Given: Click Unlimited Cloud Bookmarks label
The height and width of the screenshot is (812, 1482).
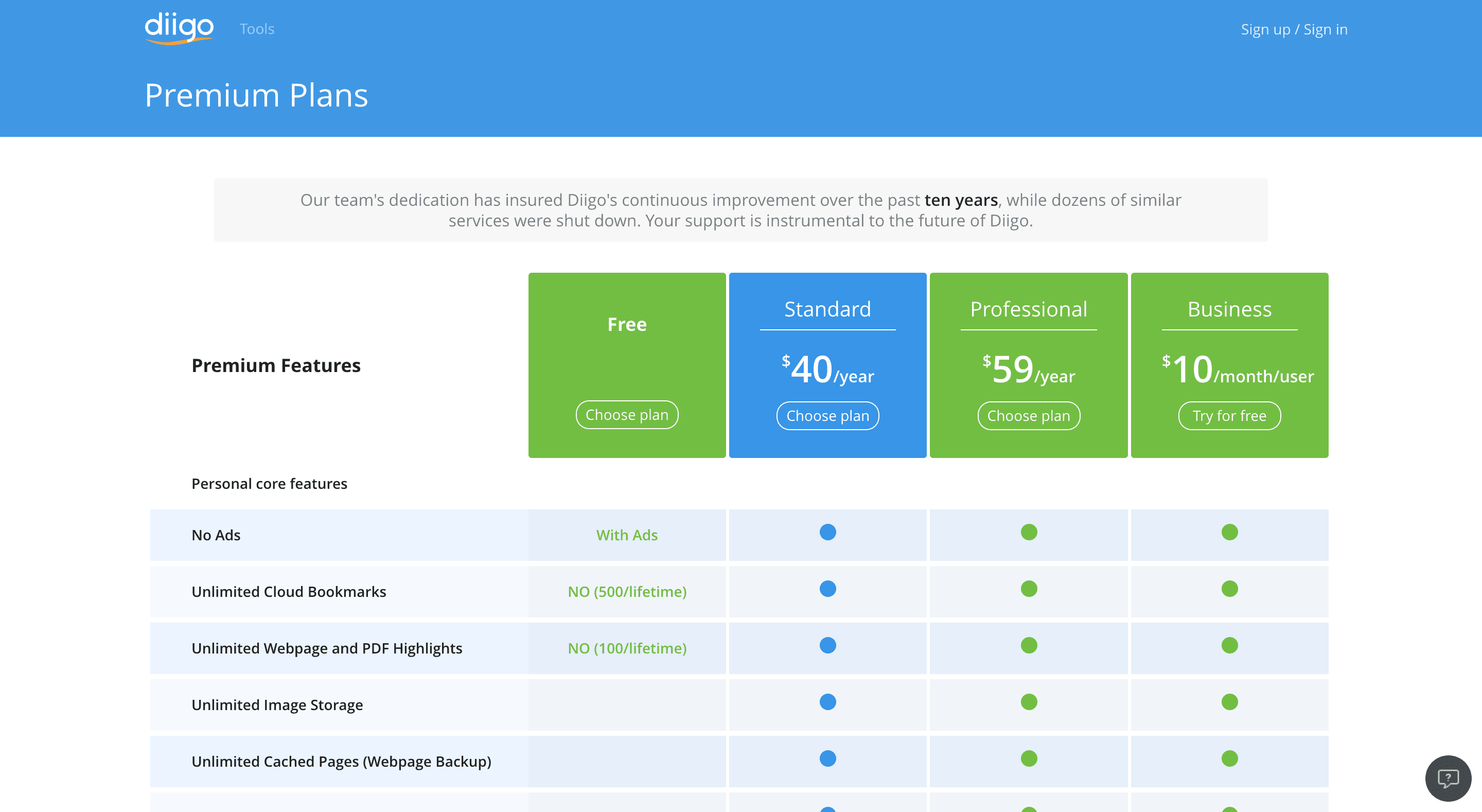Looking at the screenshot, I should point(289,592).
